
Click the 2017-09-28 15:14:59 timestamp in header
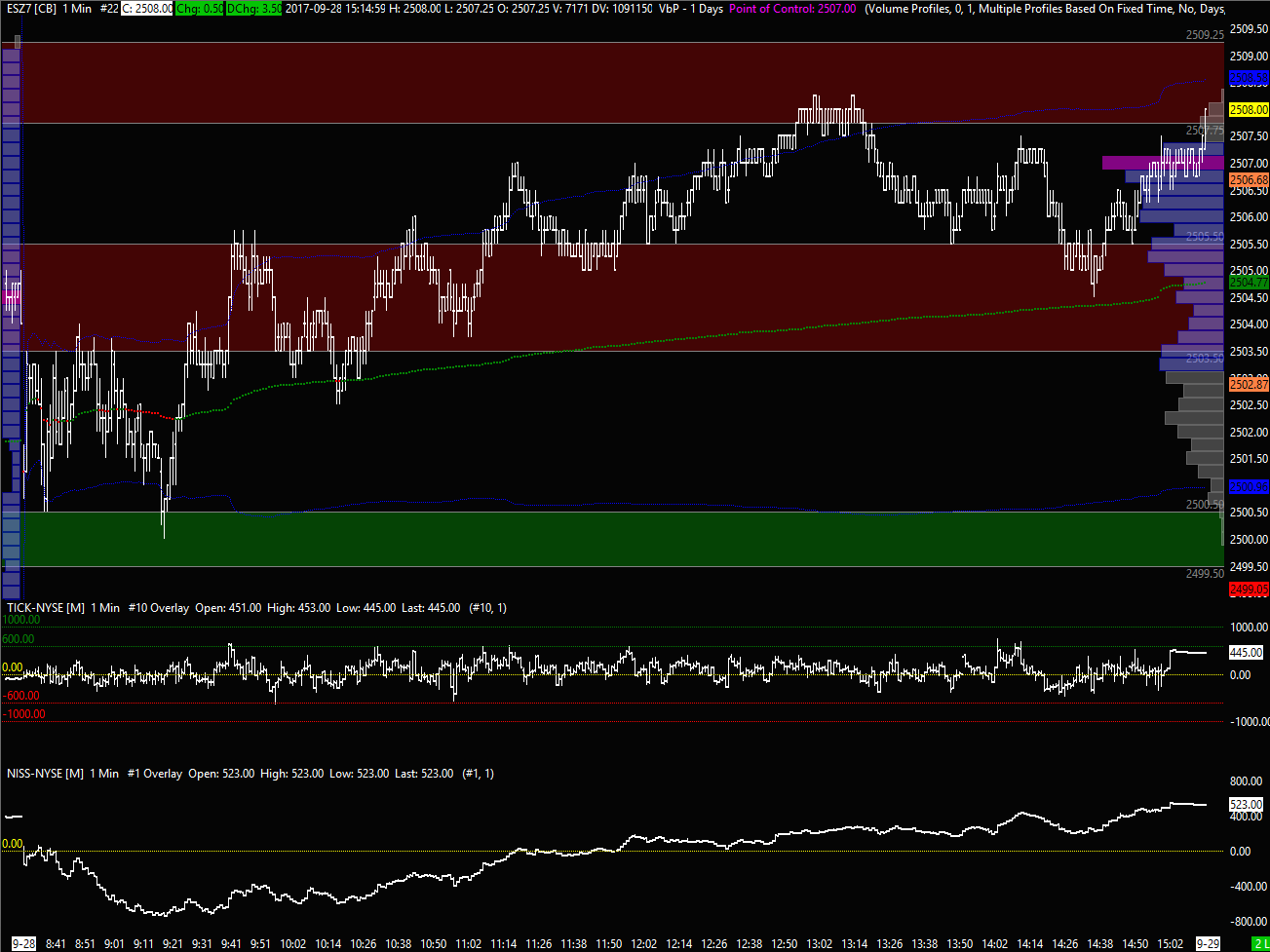click(335, 8)
